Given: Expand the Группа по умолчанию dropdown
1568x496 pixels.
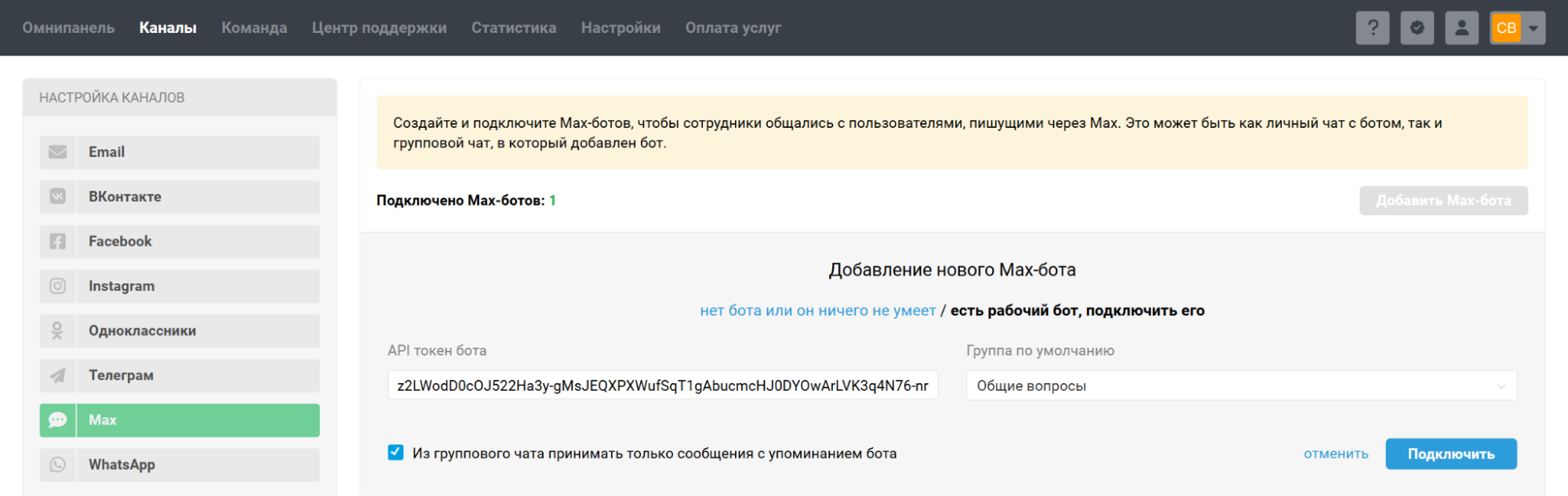Looking at the screenshot, I should click(1241, 386).
